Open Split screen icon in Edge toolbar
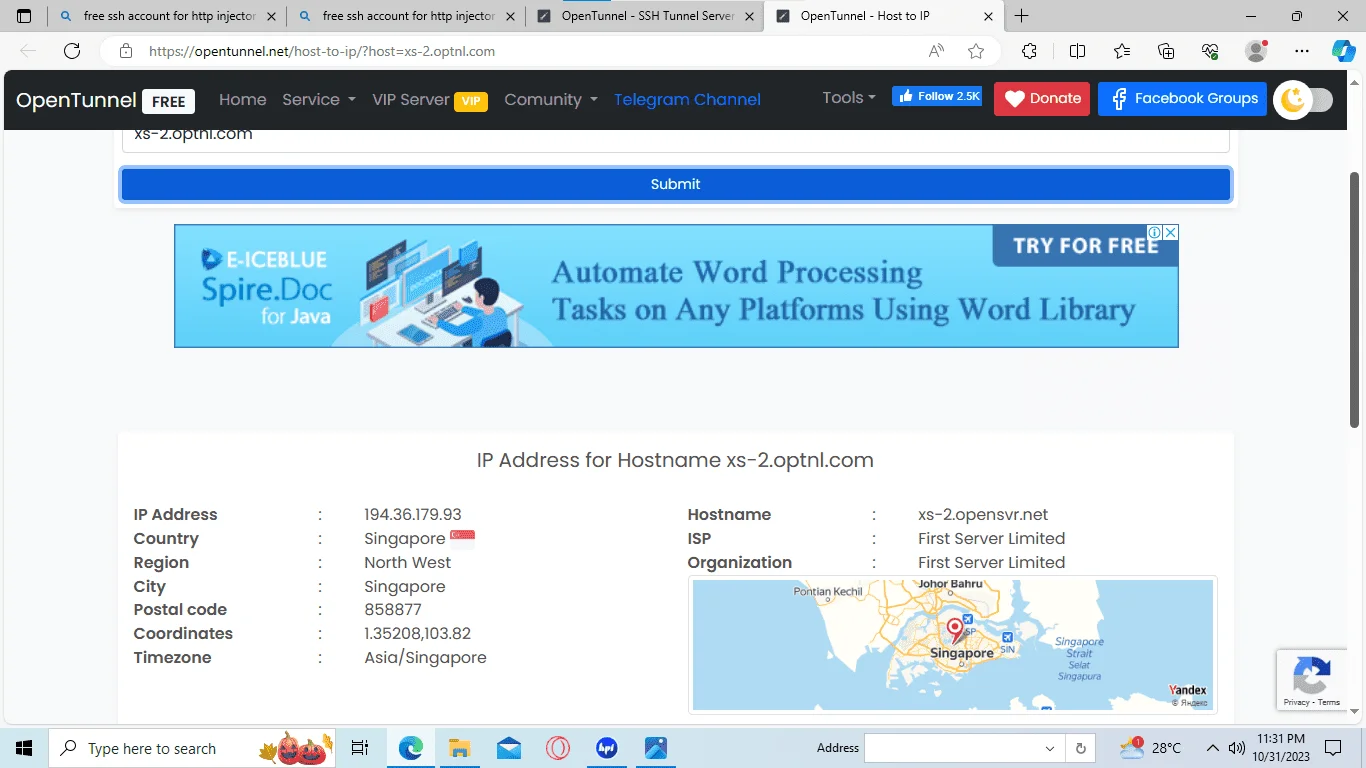The height and width of the screenshot is (768, 1366). (x=1077, y=51)
